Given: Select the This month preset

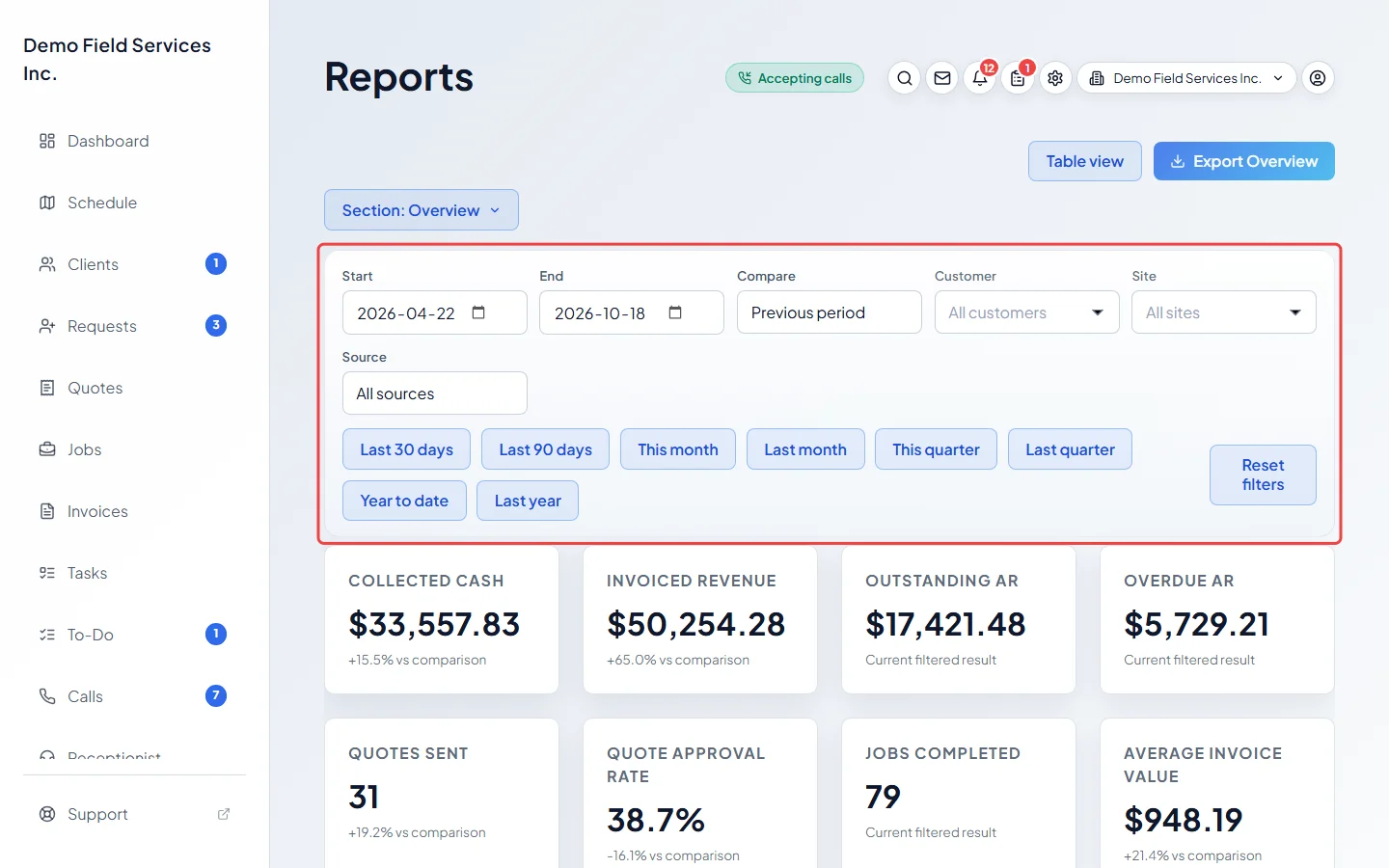Looking at the screenshot, I should click(x=678, y=449).
